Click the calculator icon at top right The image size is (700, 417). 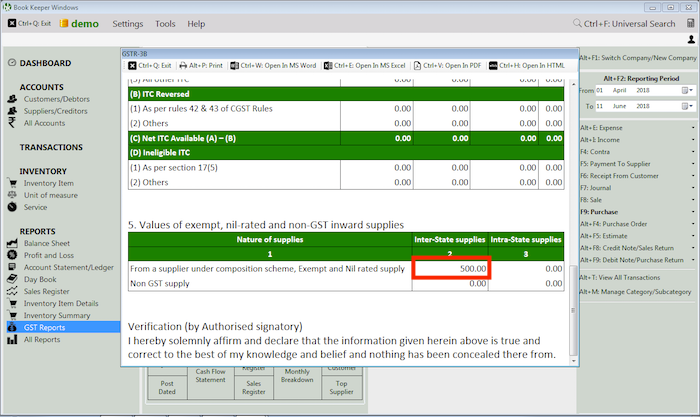(691, 23)
